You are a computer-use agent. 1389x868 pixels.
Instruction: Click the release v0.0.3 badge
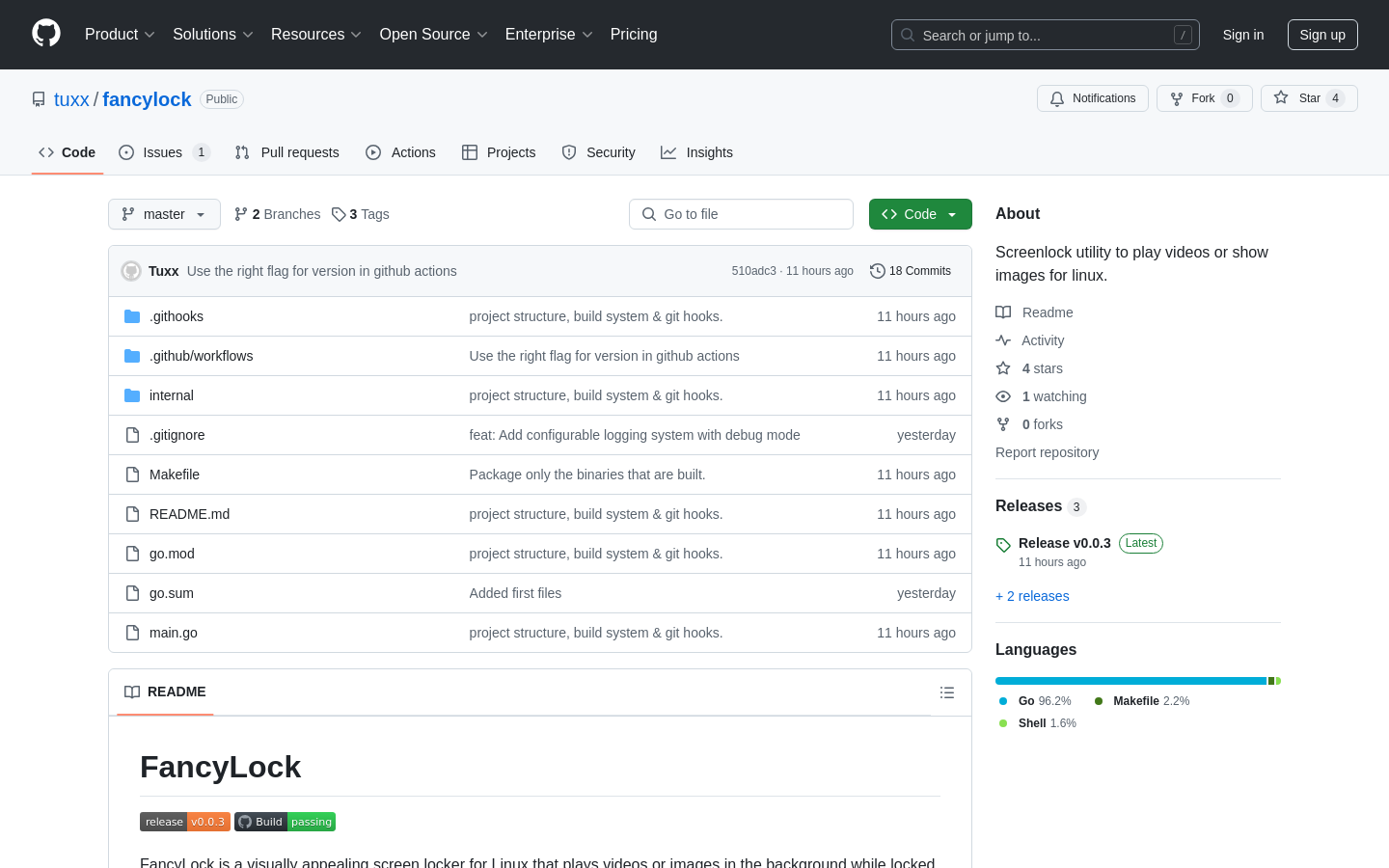pos(185,822)
